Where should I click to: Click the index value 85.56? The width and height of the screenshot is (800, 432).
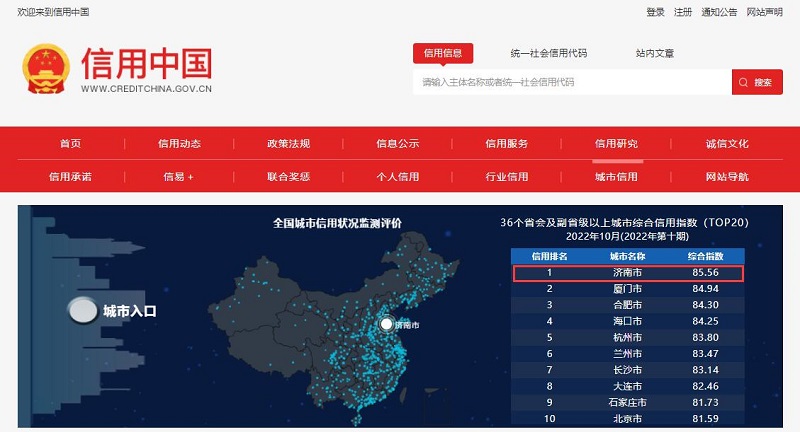[706, 273]
